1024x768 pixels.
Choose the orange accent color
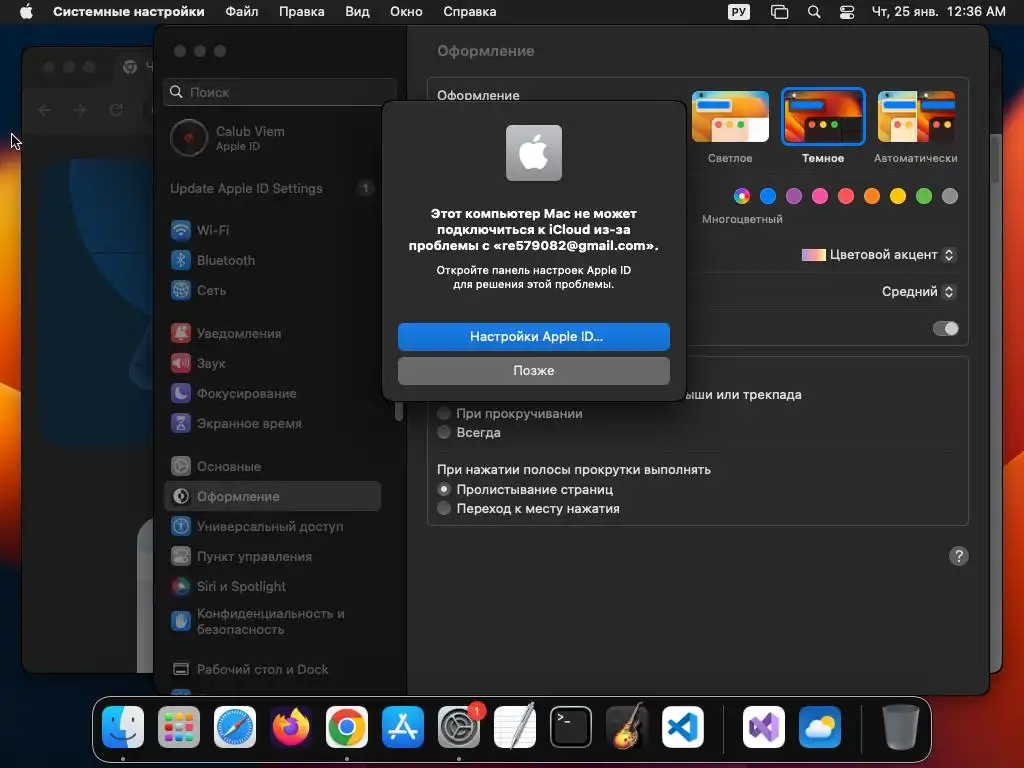[872, 196]
